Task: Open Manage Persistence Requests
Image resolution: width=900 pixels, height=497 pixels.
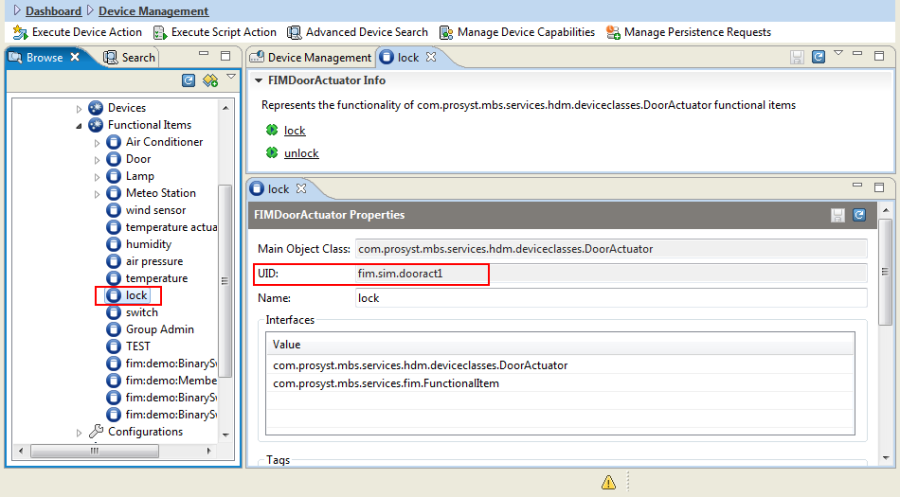Action: (x=689, y=33)
